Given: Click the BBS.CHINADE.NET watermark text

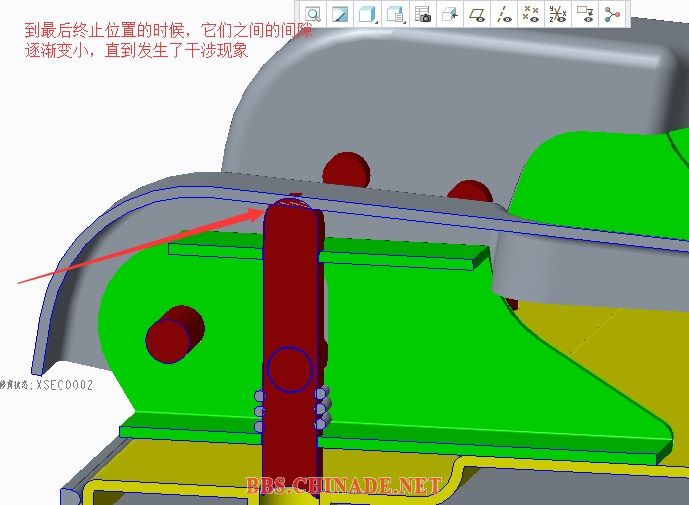Looking at the screenshot, I should 343,486.
